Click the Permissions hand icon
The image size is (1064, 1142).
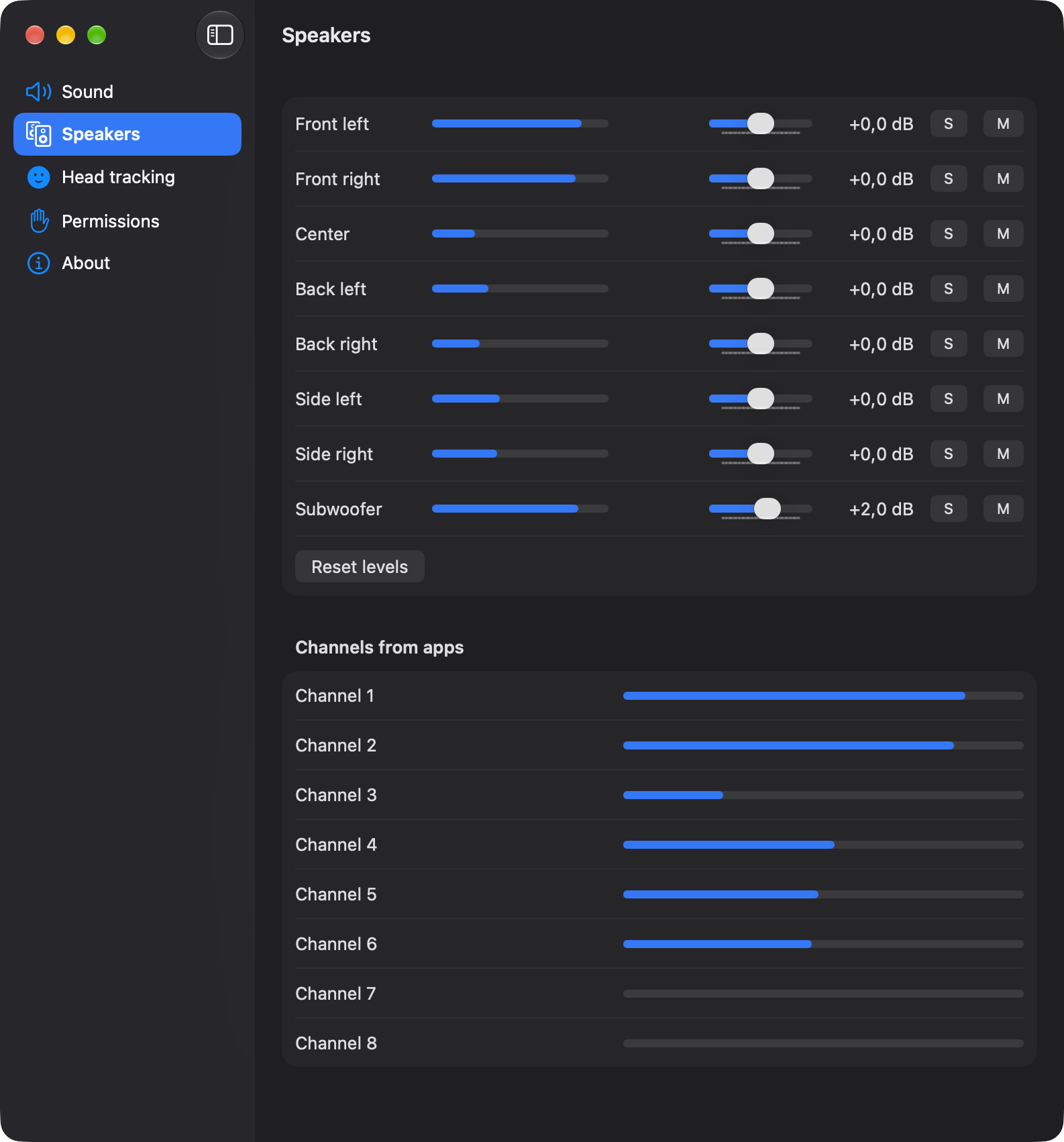tap(39, 221)
